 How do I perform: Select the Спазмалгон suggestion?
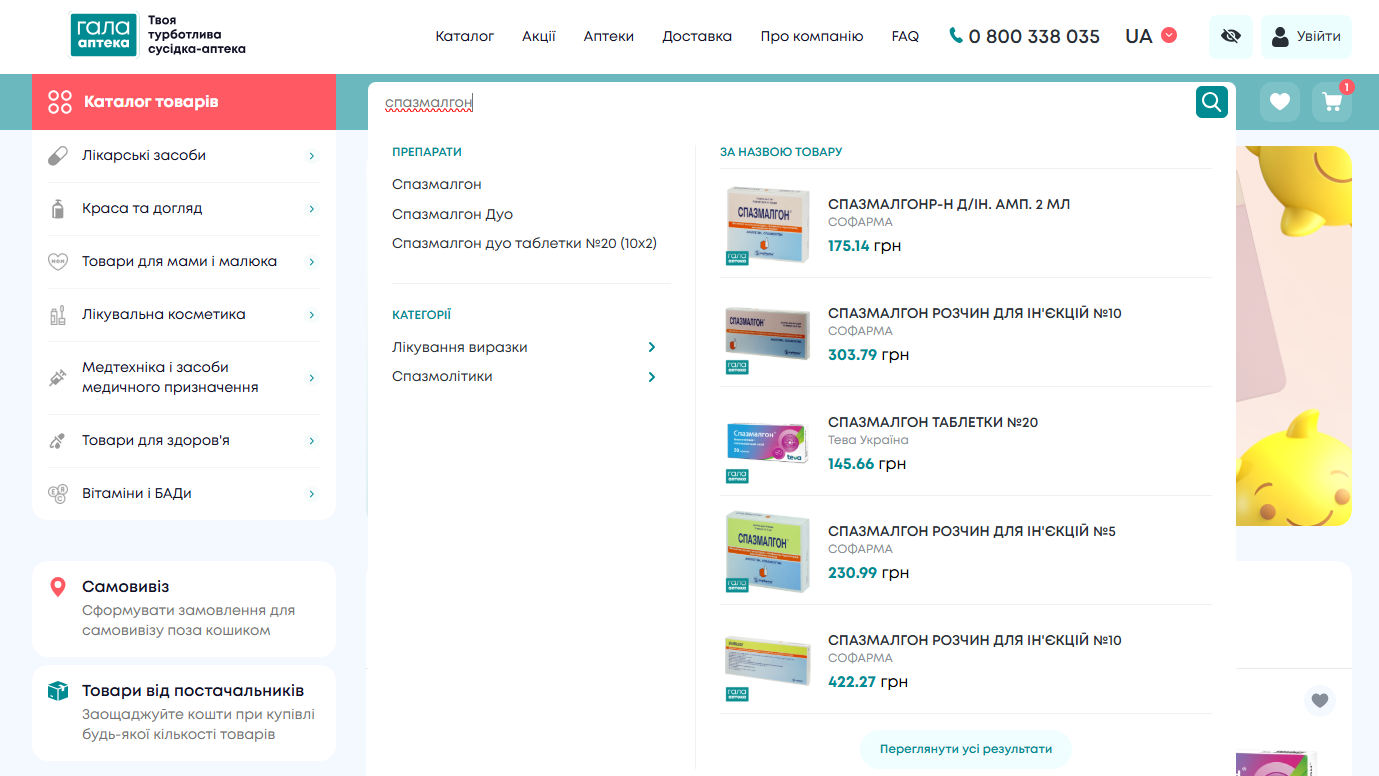(437, 184)
